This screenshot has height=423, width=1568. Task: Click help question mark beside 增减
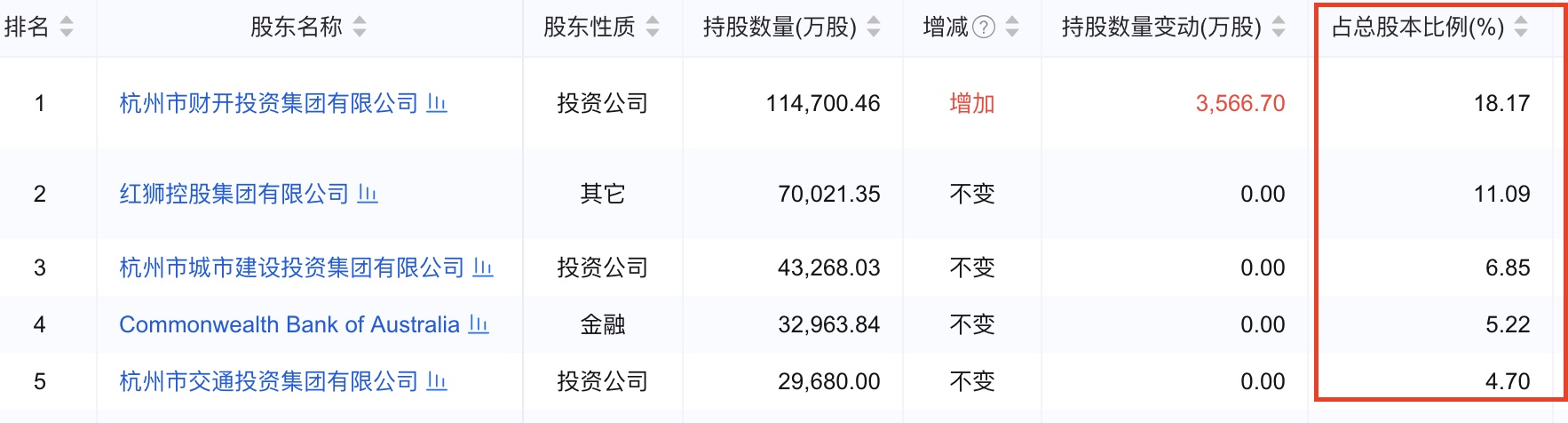coord(984,28)
